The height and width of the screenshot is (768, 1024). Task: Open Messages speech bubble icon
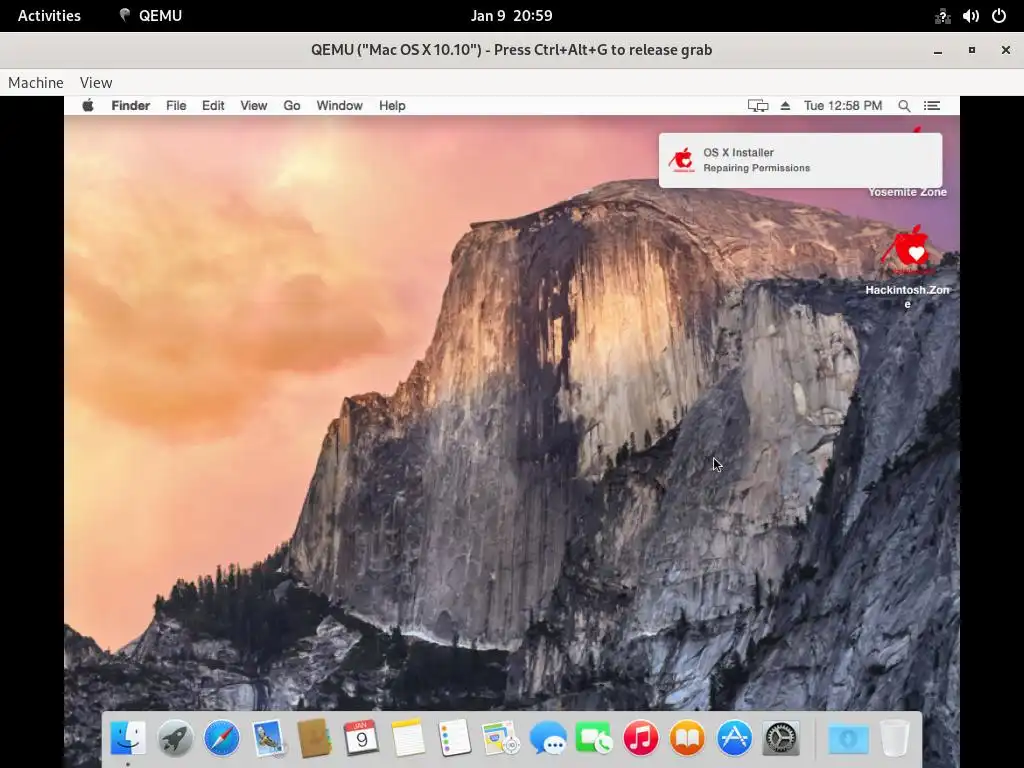click(548, 739)
